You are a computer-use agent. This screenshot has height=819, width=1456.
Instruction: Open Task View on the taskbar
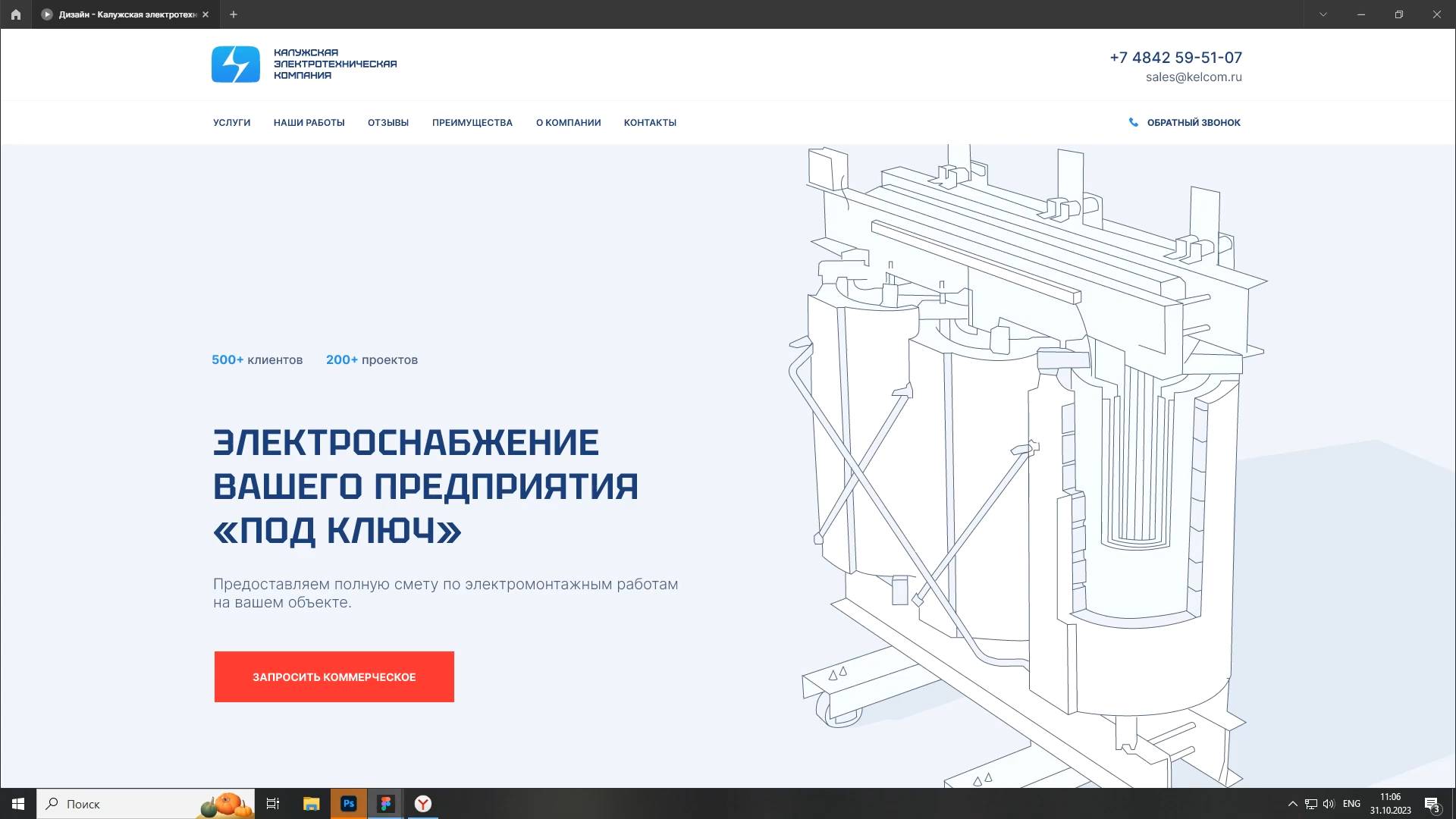point(273,804)
